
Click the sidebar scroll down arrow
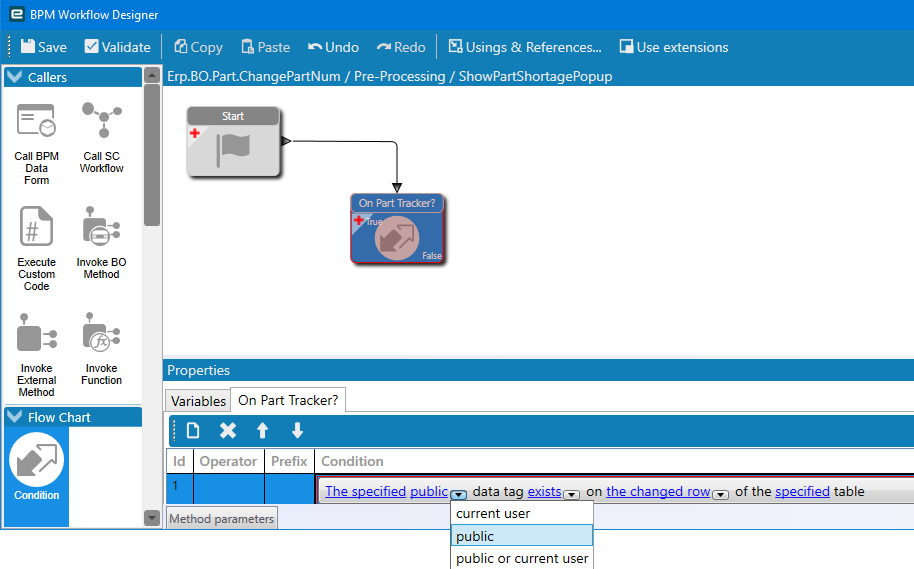click(152, 518)
